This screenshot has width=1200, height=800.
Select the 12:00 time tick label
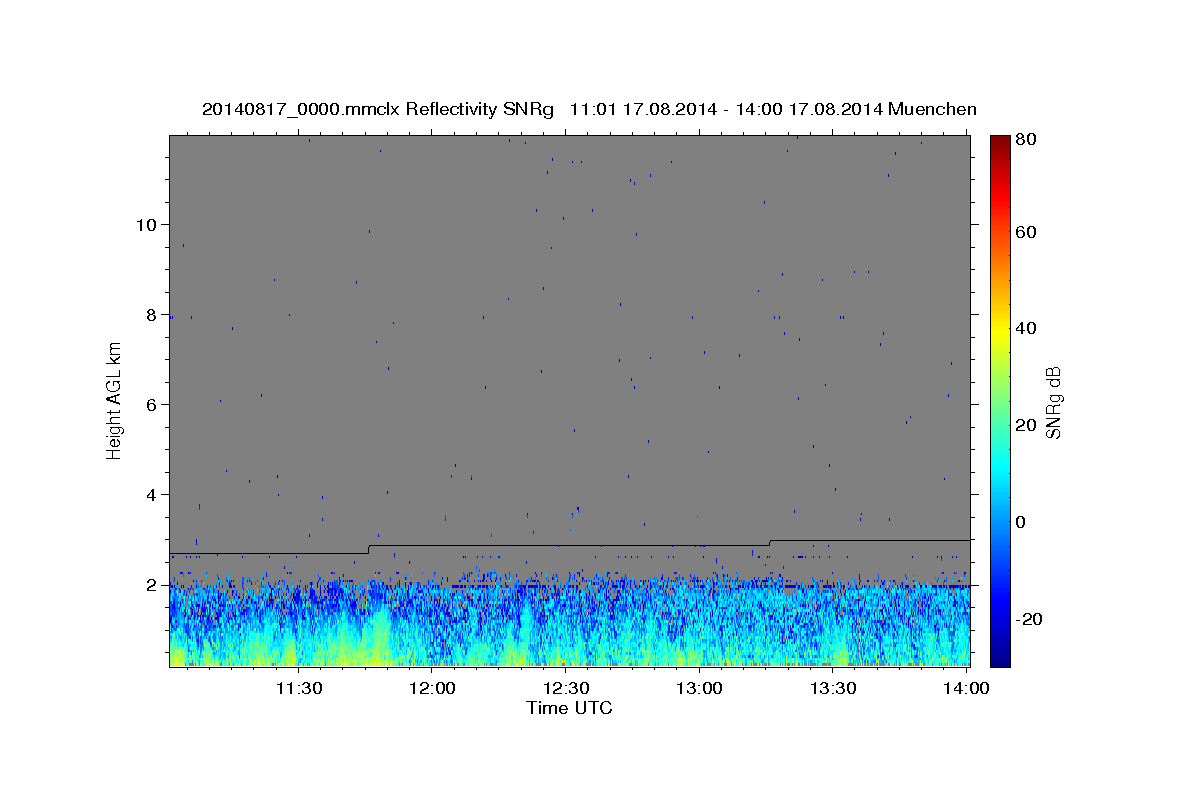coord(433,688)
